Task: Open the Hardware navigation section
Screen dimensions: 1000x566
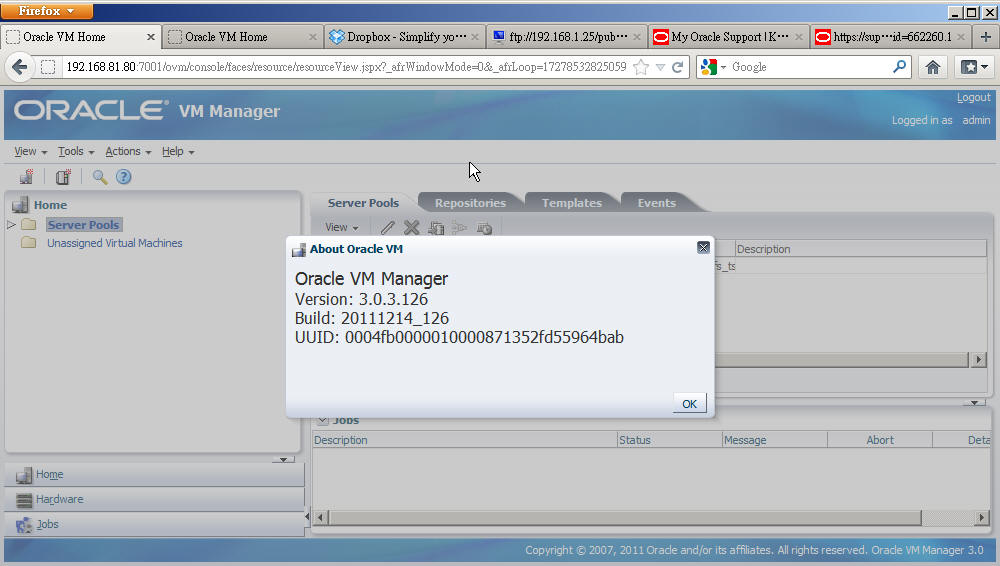Action: click(x=155, y=500)
